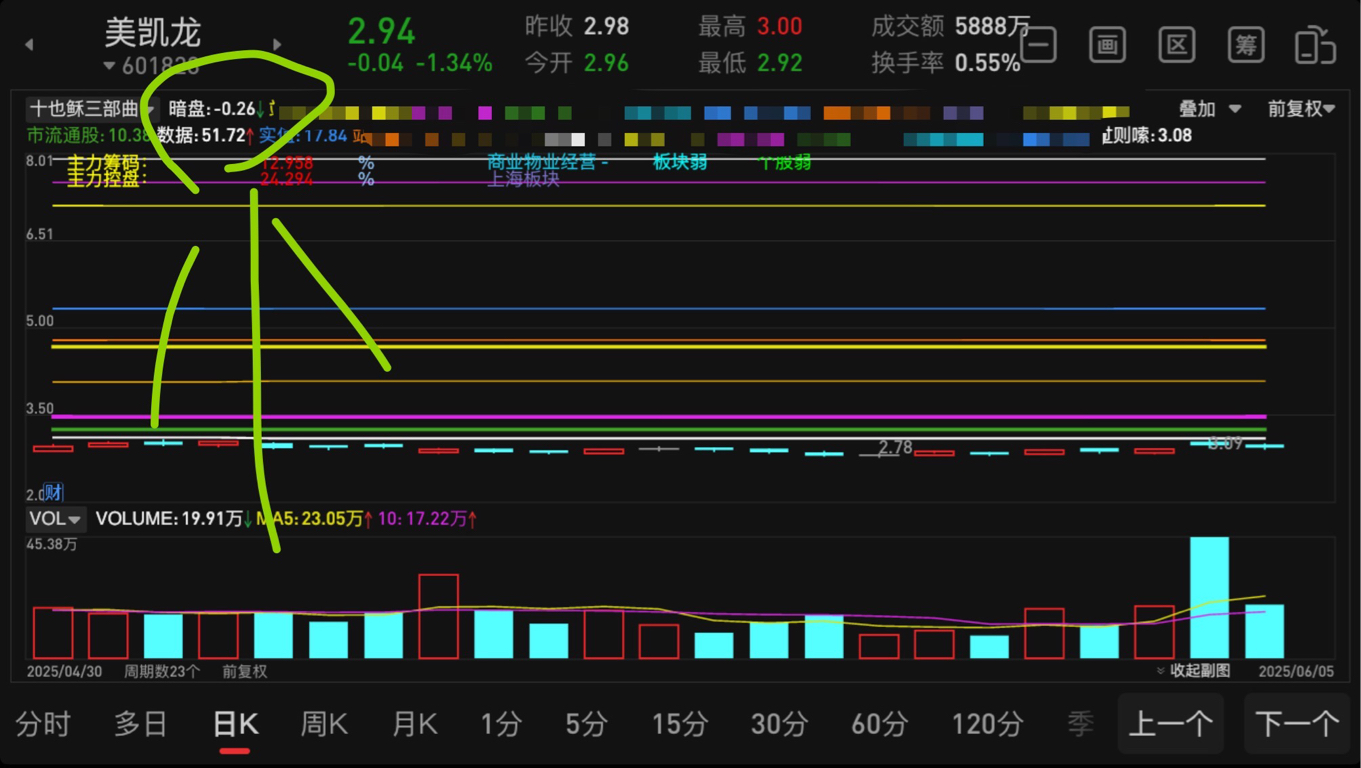Tap the 45.38万 volume axis label

[x=52, y=545]
